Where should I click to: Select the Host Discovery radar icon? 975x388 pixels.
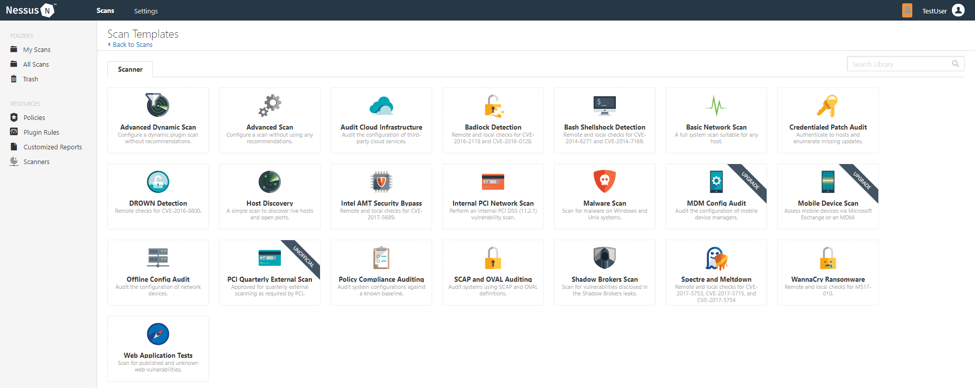tap(270, 182)
